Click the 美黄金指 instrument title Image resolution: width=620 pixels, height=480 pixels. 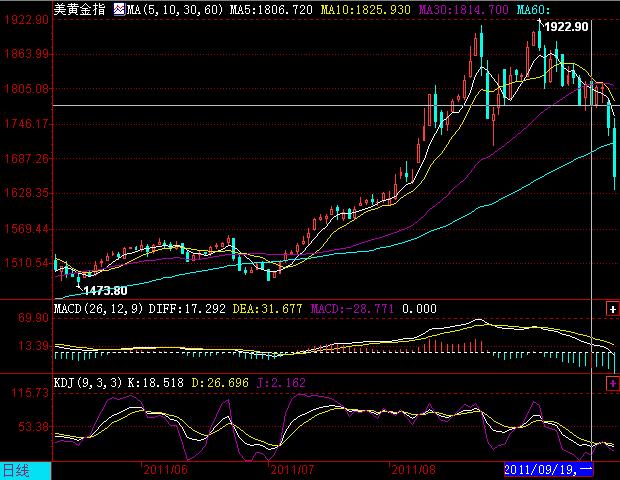(79, 9)
